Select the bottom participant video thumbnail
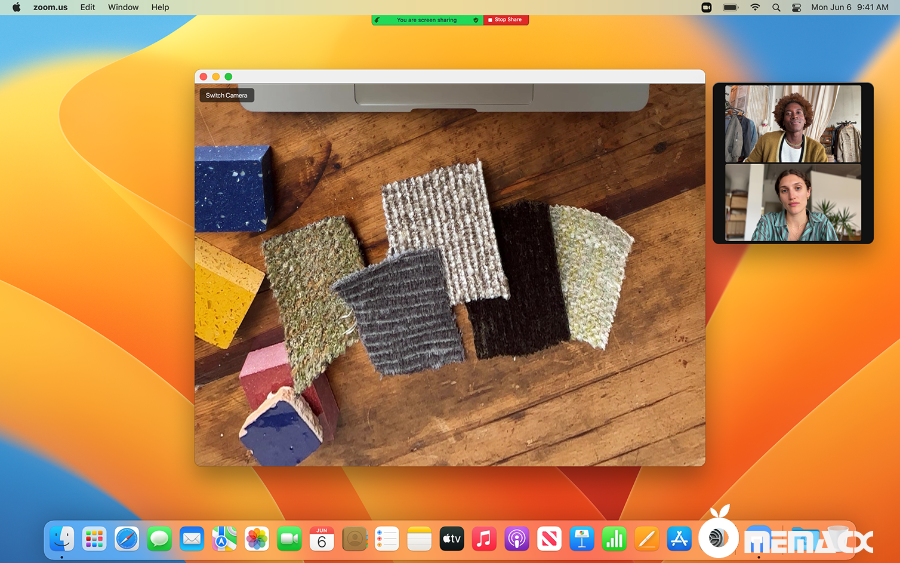This screenshot has width=900, height=563. tap(792, 203)
